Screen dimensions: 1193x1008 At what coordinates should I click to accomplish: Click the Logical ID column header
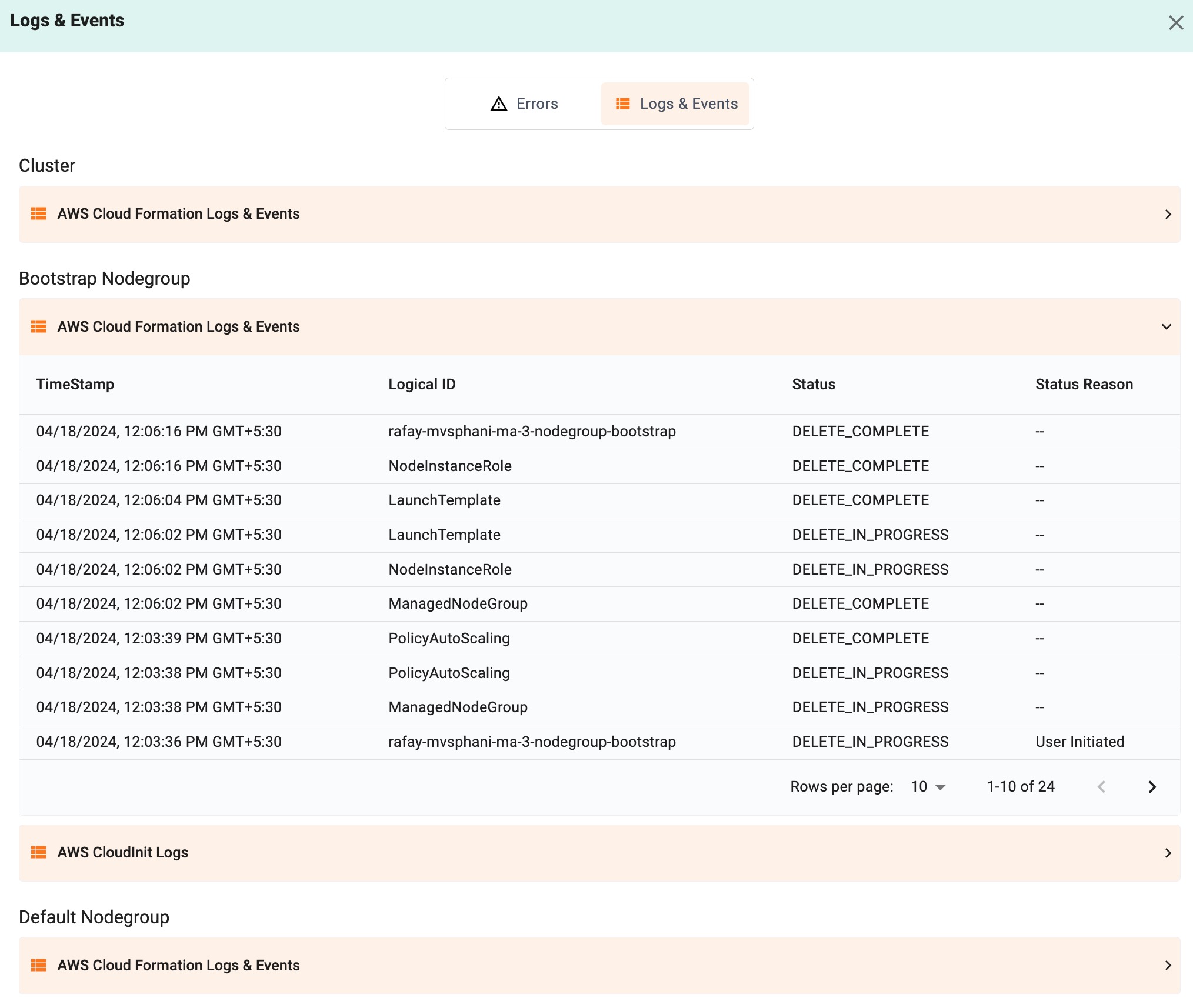coord(422,384)
